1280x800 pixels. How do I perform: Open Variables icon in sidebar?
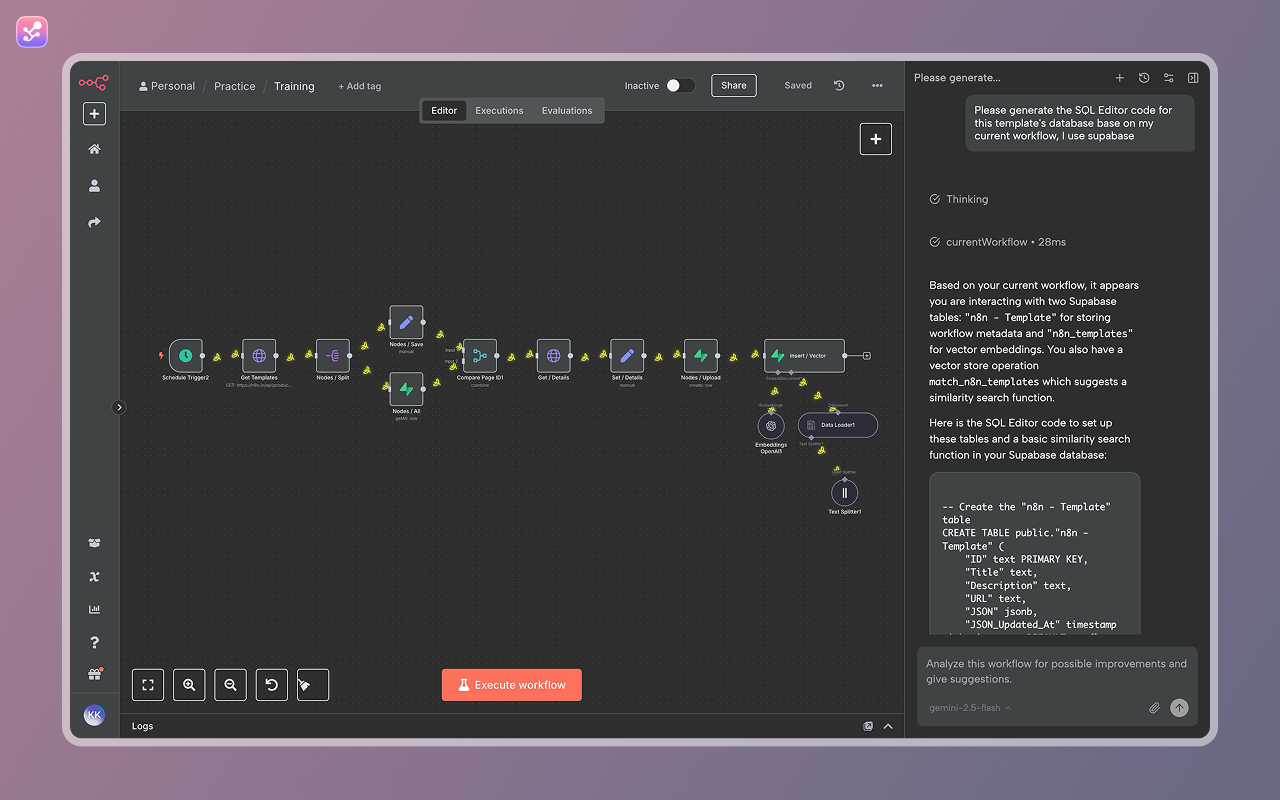pyautogui.click(x=94, y=576)
